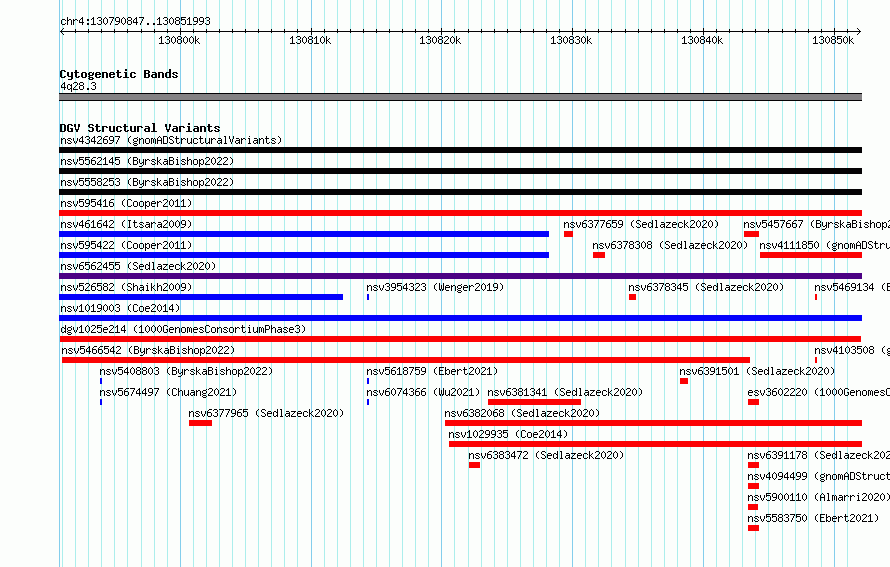Select nsv5457667 ByrskaBishop label
This screenshot has height=567, width=890.
point(817,224)
